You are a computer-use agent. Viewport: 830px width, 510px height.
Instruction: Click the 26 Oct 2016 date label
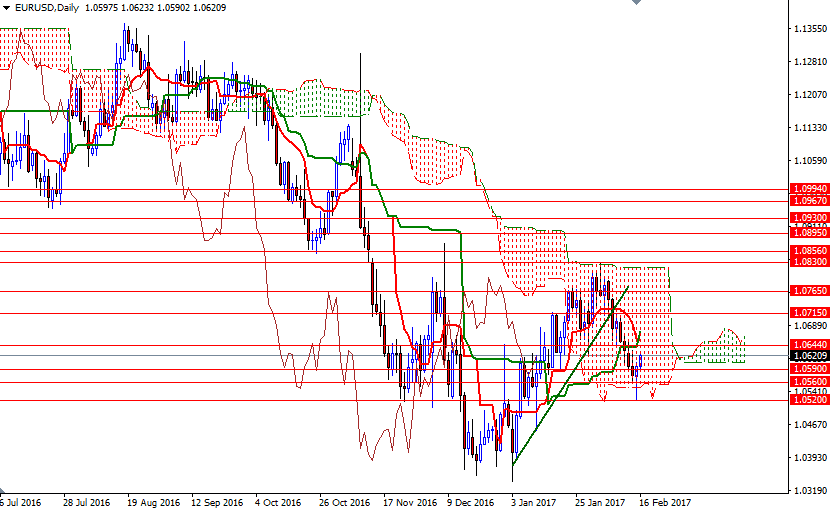point(345,502)
